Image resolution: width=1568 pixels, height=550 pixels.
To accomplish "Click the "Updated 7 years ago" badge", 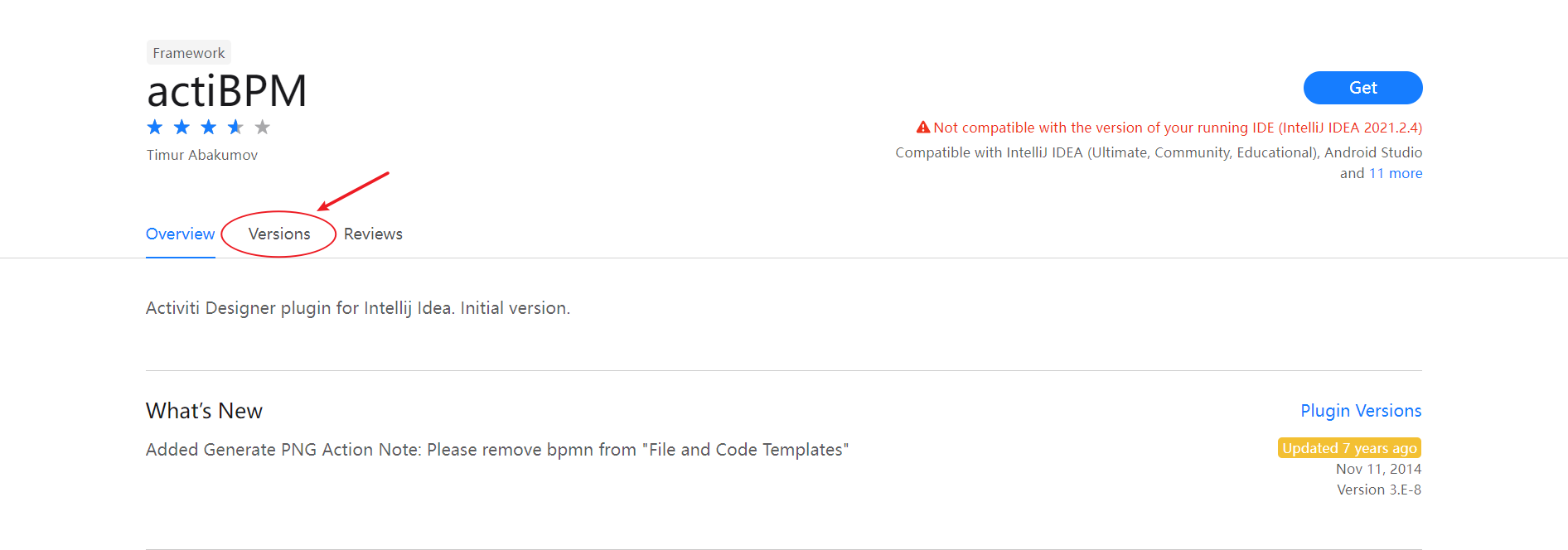I will (x=1349, y=448).
